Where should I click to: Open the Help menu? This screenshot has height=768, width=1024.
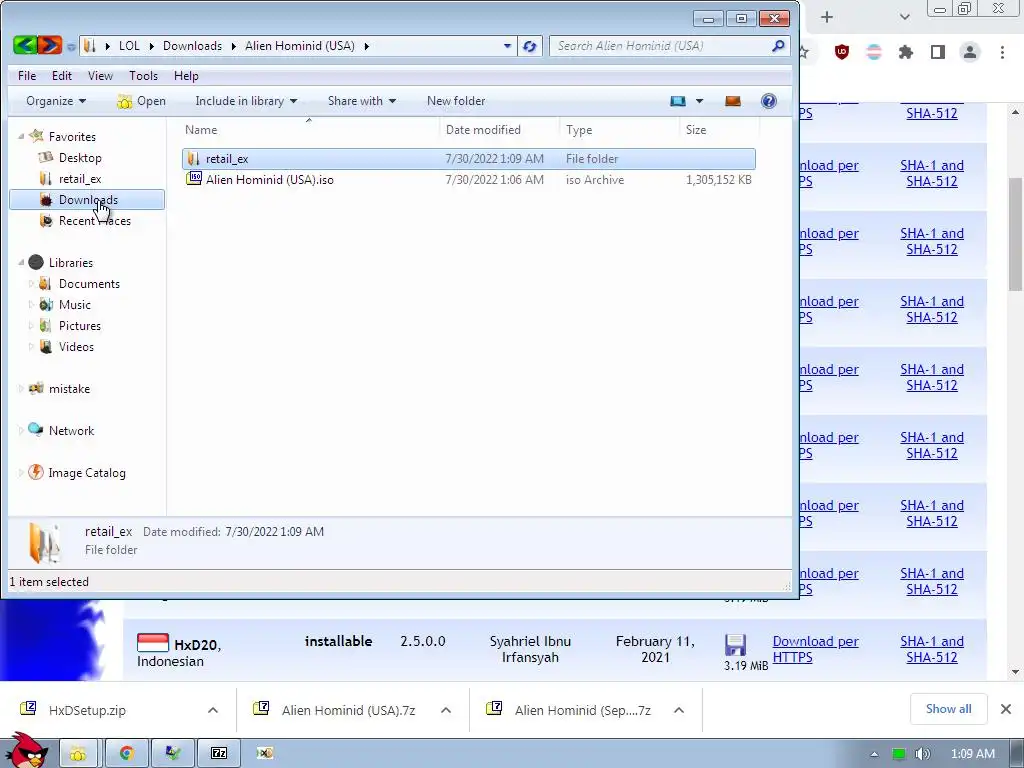(186, 76)
